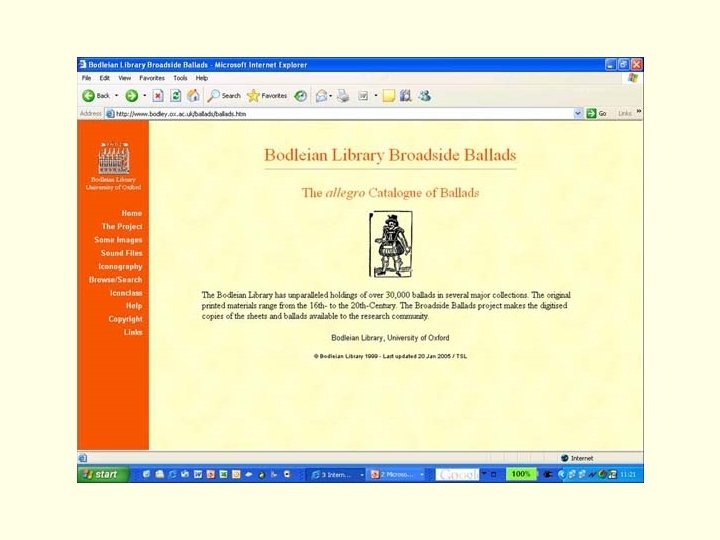Refresh the page using the toolbar icon
Screen dimensions: 720x540
pos(175,96)
